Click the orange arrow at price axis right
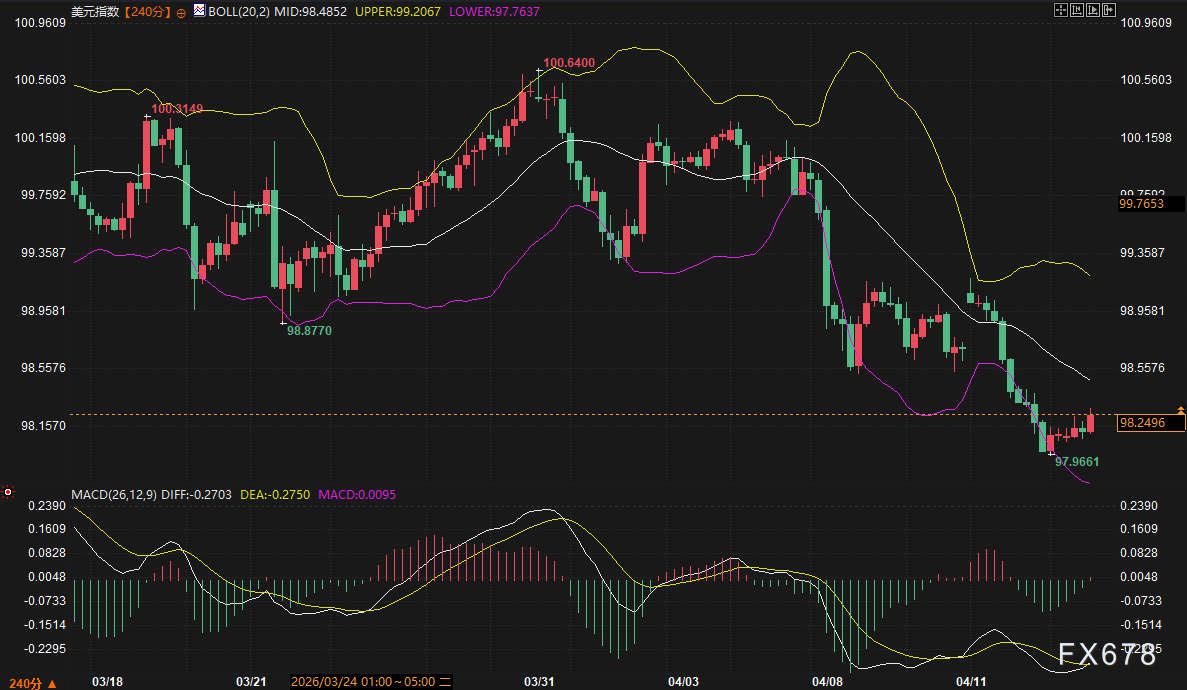This screenshot has width=1187, height=690. tap(1181, 410)
